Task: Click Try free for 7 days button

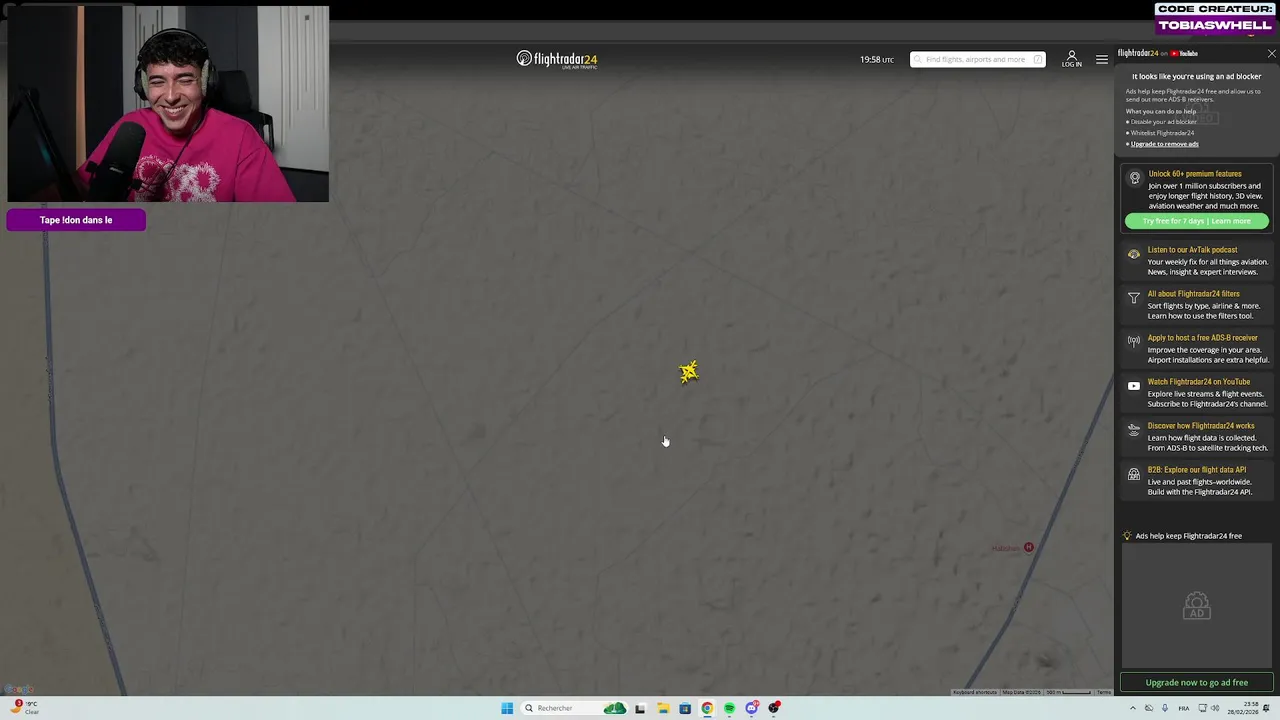Action: pos(1196,221)
